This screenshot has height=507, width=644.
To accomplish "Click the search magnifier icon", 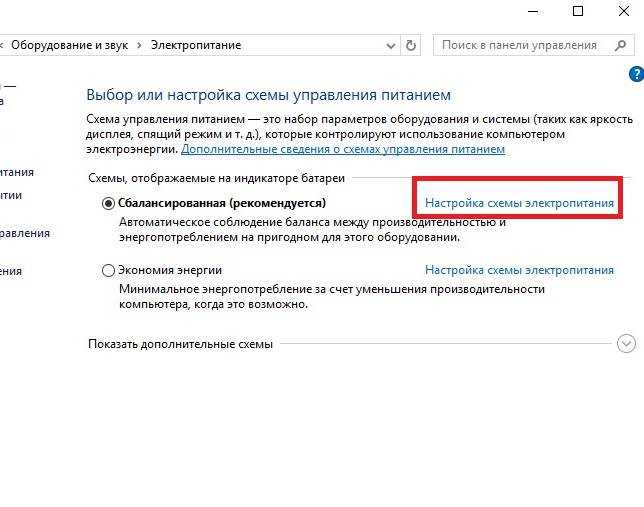I will pos(620,45).
